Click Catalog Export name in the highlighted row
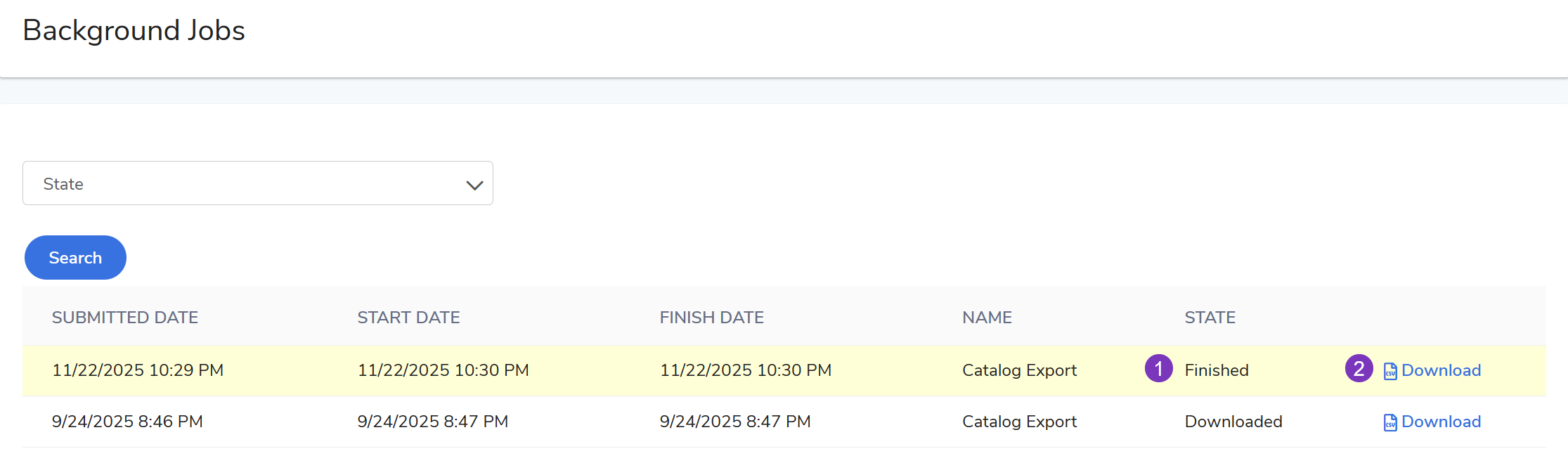The image size is (1568, 456). point(1019,370)
